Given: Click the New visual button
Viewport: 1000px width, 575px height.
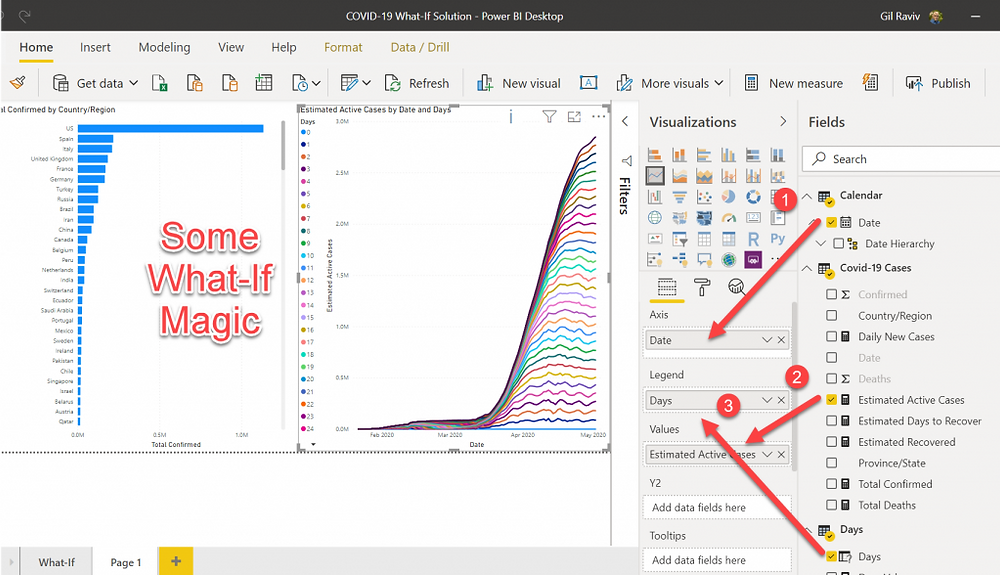Looking at the screenshot, I should pyautogui.click(x=518, y=83).
